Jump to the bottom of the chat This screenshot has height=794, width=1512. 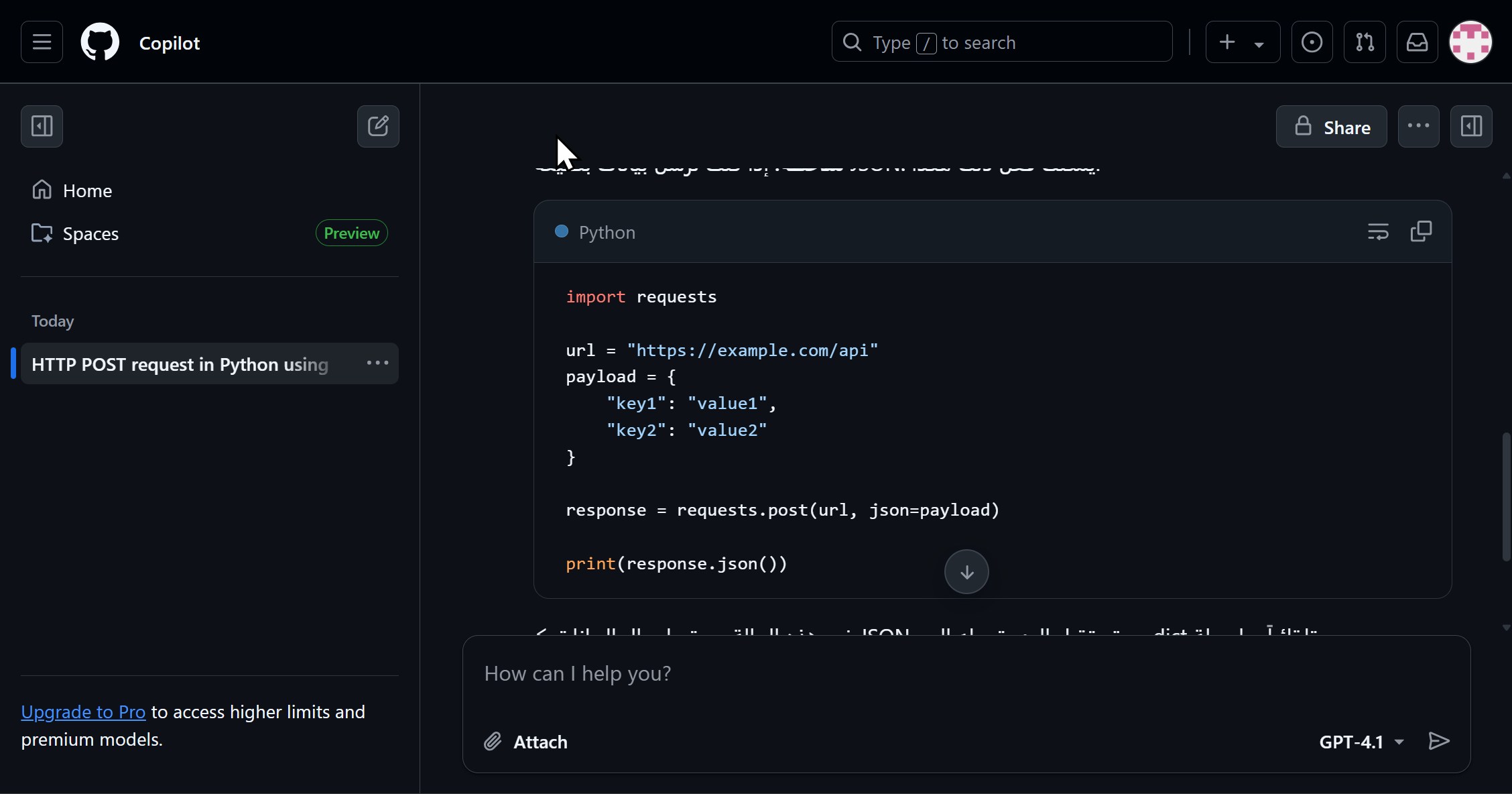click(966, 572)
